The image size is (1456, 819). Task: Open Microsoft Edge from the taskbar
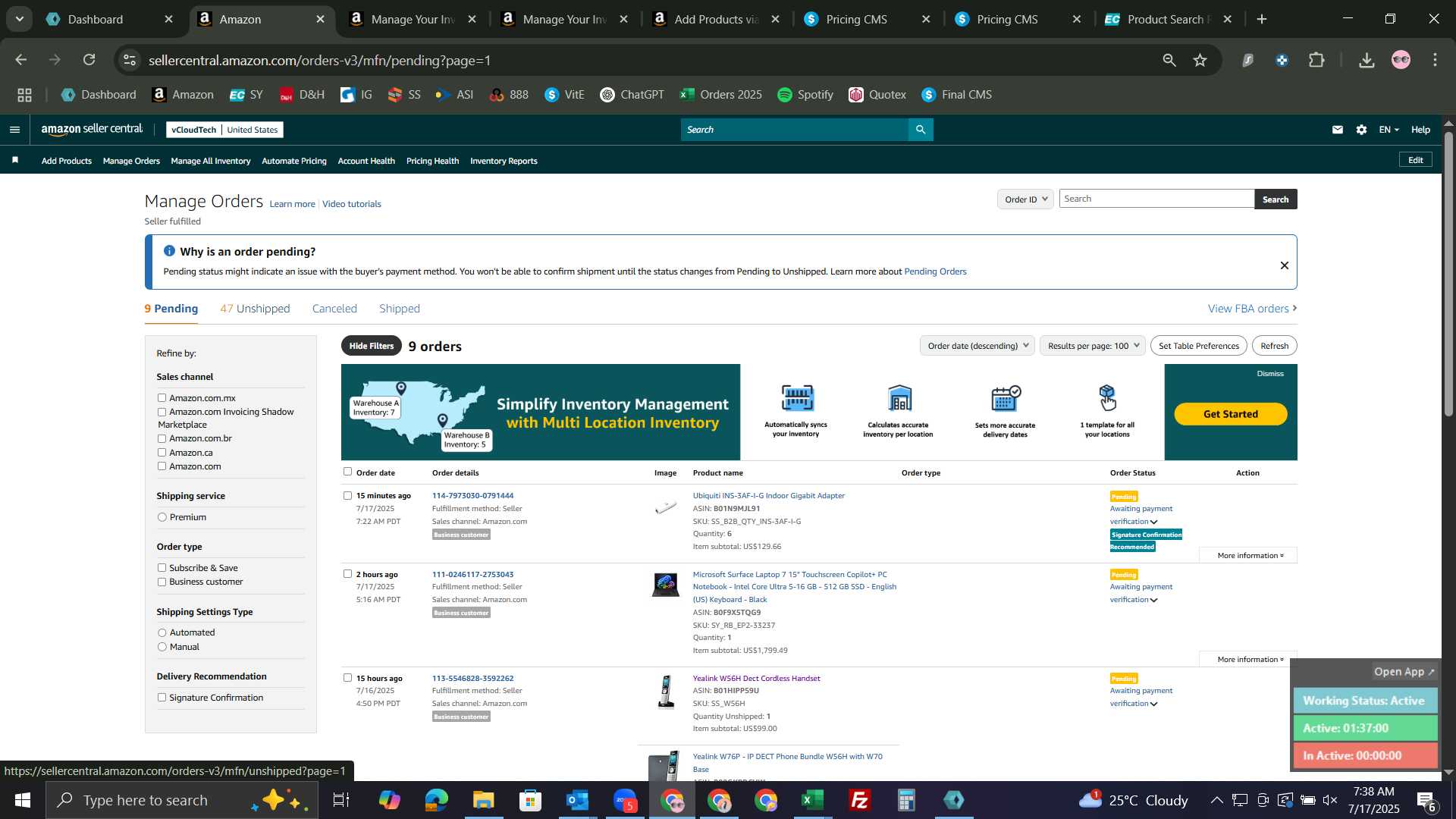437,800
